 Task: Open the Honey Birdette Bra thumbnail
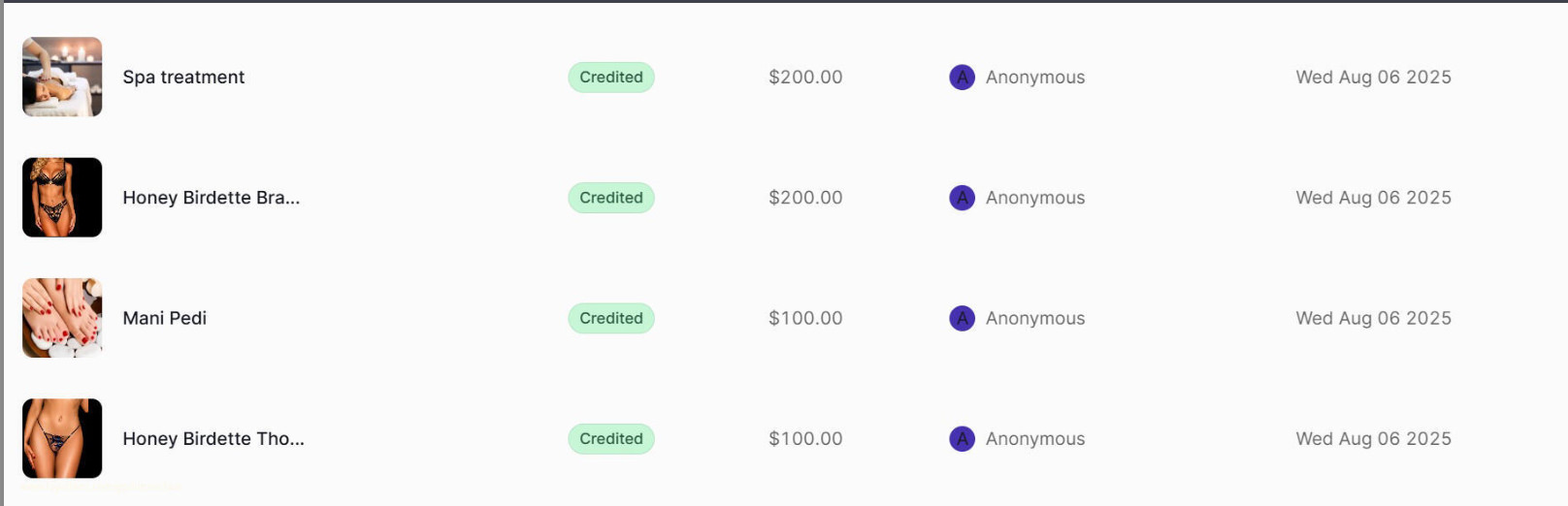pyautogui.click(x=62, y=198)
